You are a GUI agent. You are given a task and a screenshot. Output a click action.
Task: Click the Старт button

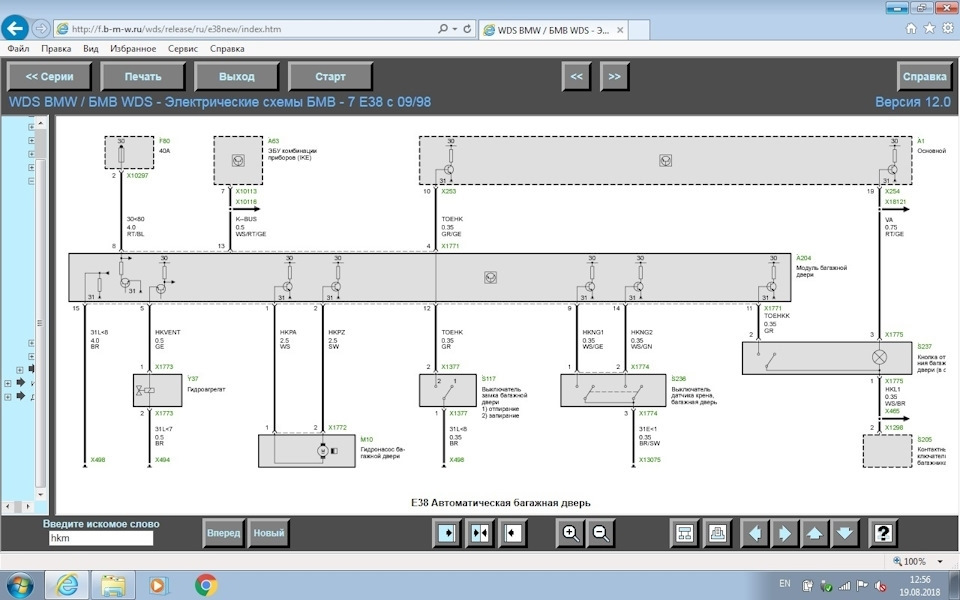[330, 77]
